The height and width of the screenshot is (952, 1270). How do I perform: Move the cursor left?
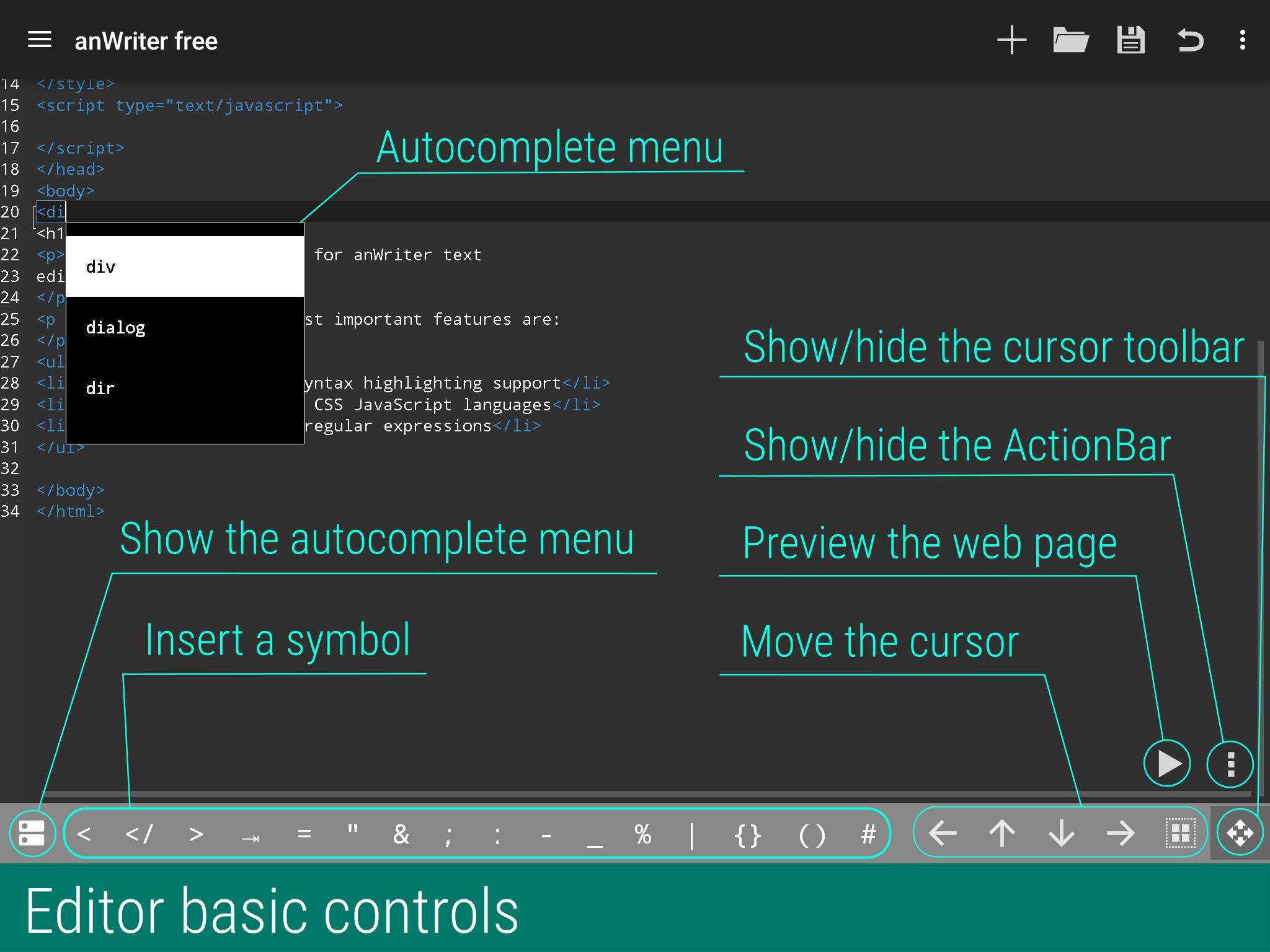pos(943,833)
